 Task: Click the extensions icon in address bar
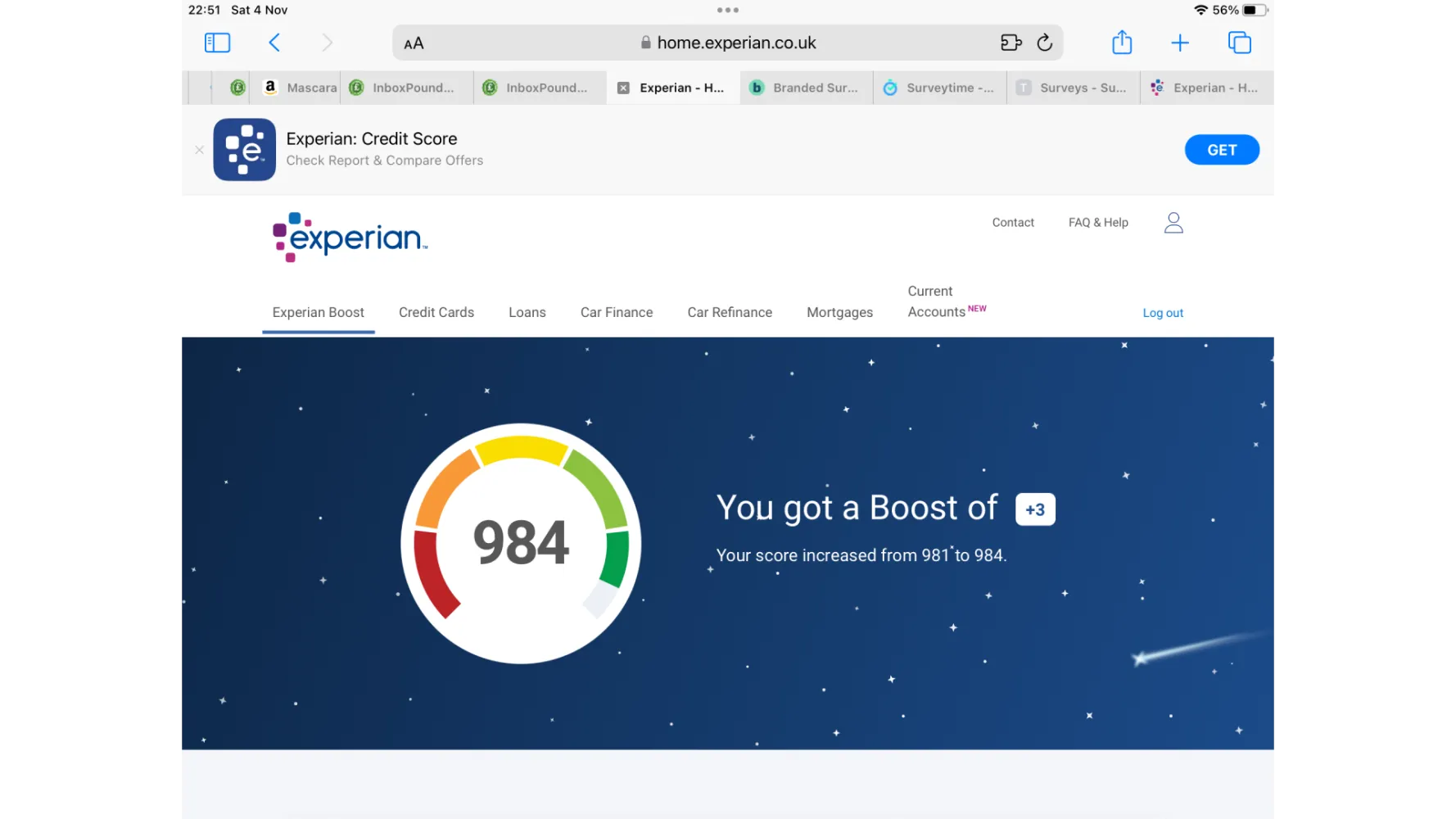pos(1011,43)
